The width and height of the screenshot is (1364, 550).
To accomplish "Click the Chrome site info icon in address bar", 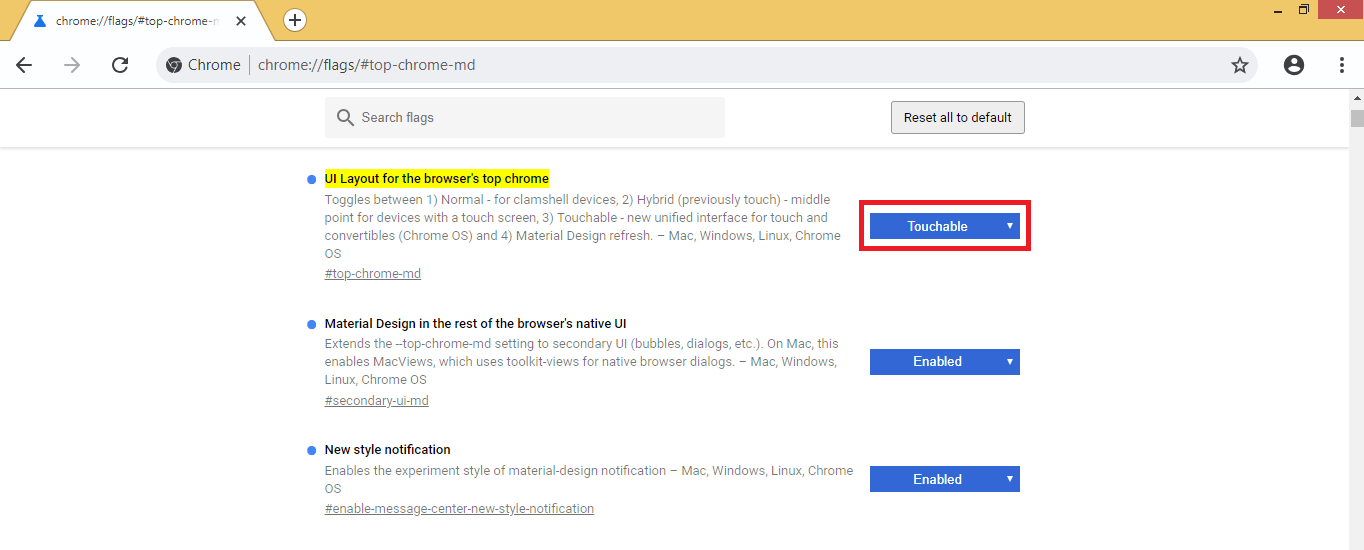I will (174, 65).
